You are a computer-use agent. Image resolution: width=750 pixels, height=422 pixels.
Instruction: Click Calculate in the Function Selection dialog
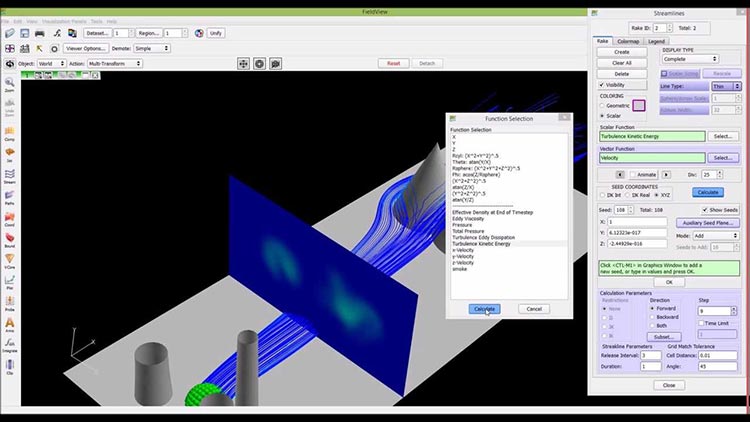pyautogui.click(x=484, y=309)
